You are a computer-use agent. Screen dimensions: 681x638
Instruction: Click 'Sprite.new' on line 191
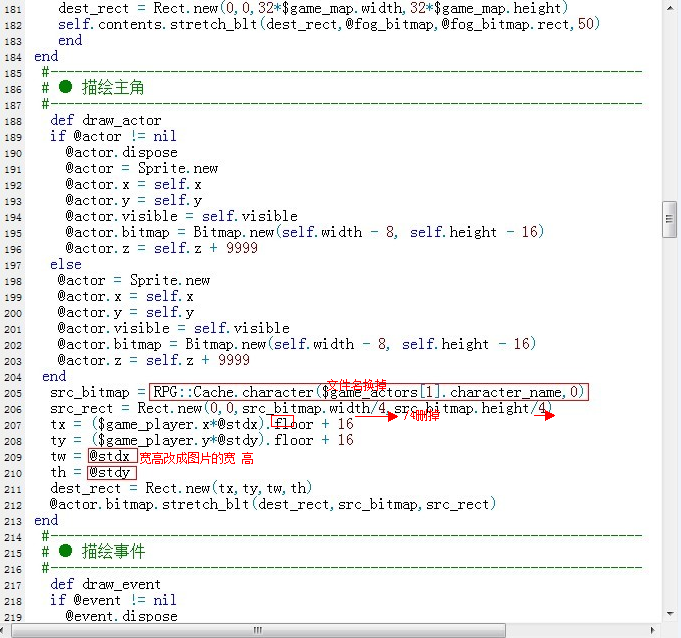tap(178, 169)
